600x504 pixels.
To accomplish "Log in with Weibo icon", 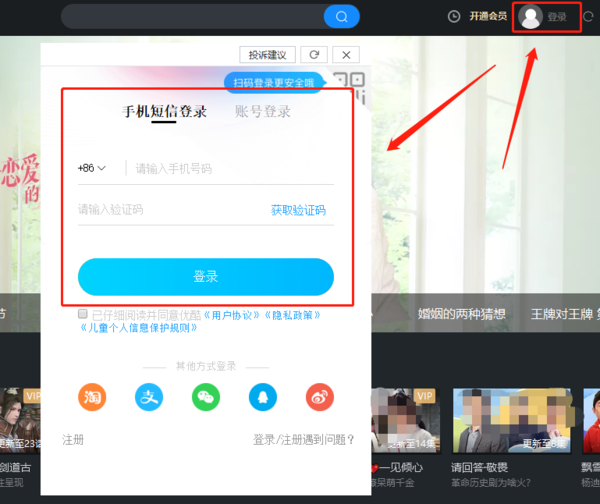I will pos(320,397).
